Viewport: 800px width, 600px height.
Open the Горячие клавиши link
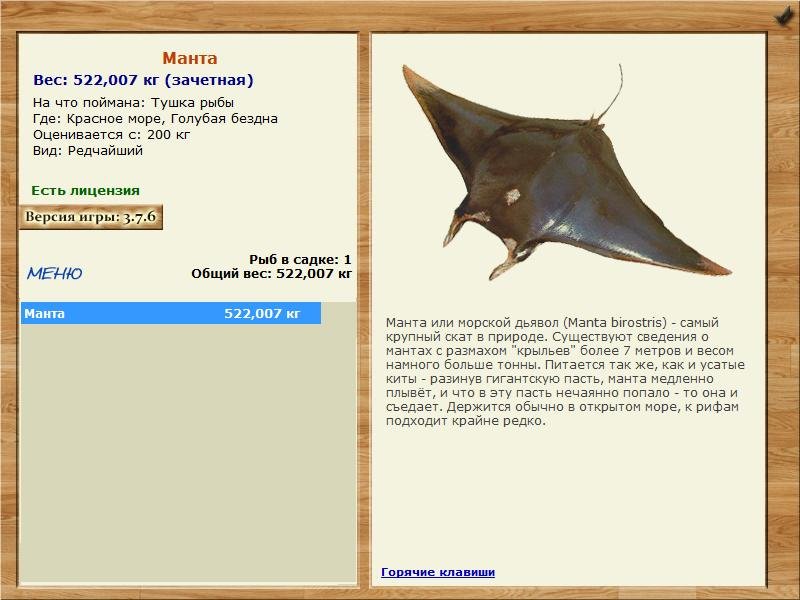coord(438,572)
